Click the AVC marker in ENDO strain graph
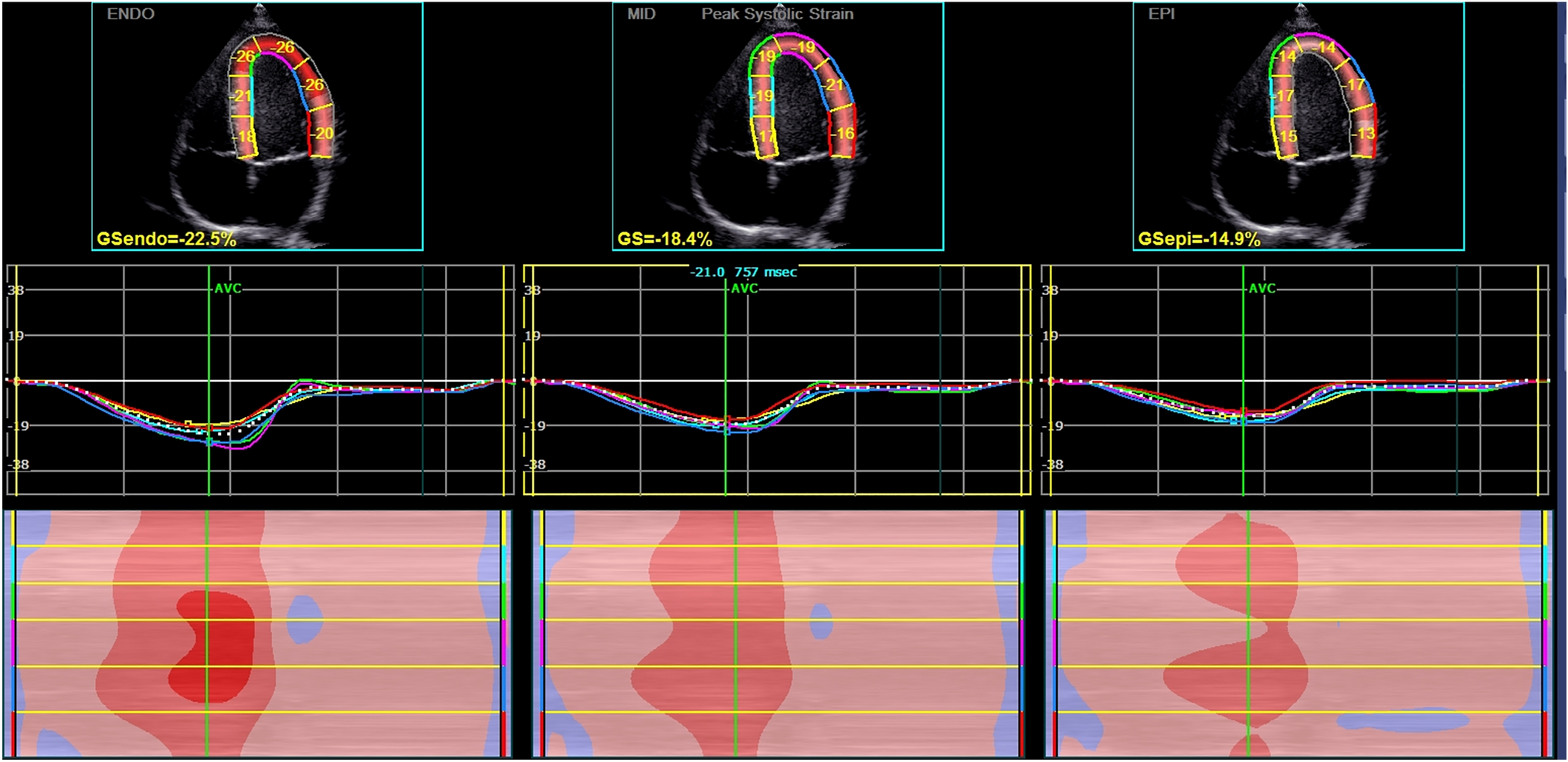1568x762 pixels. 228,288
